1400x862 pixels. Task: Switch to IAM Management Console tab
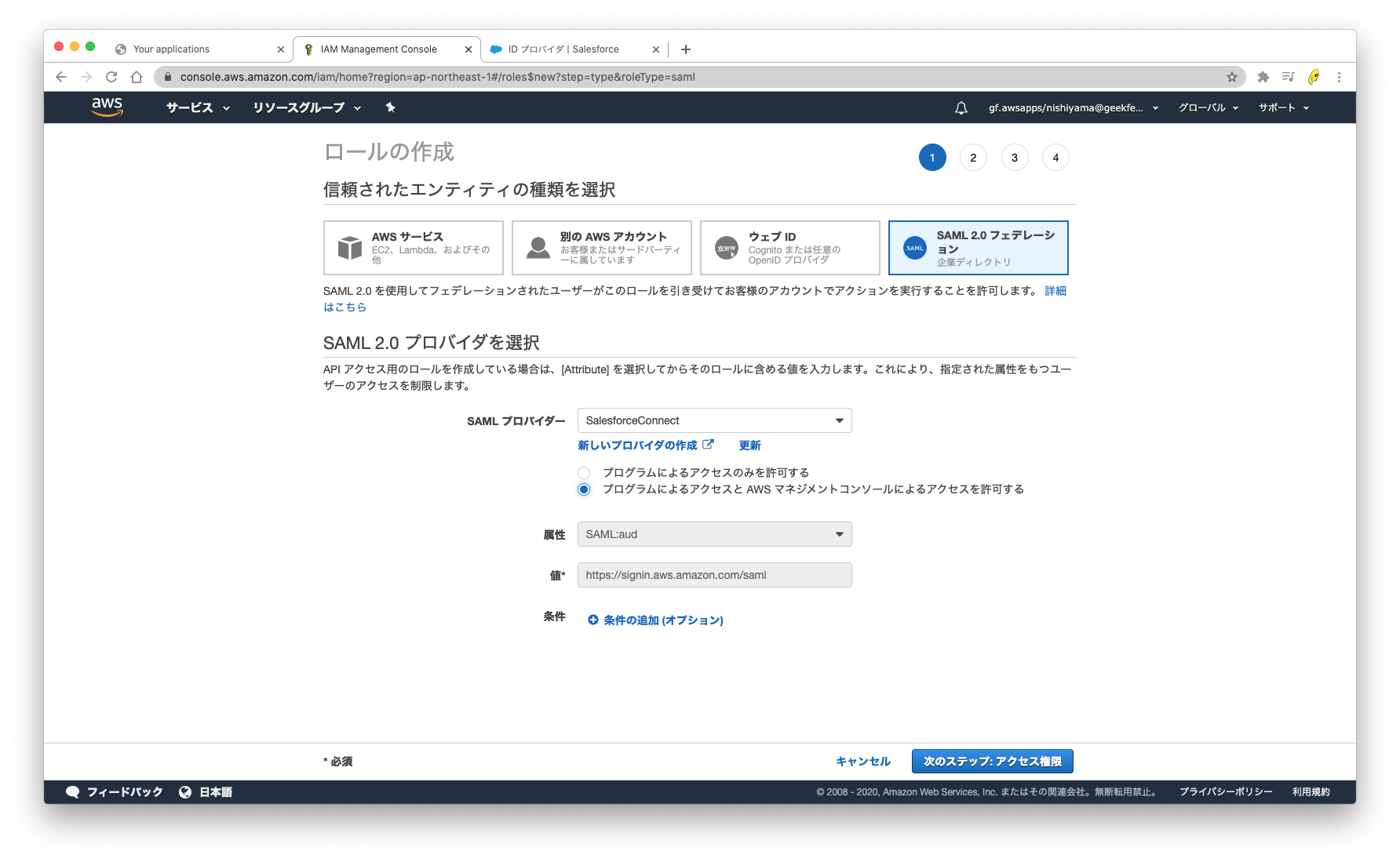(387, 49)
